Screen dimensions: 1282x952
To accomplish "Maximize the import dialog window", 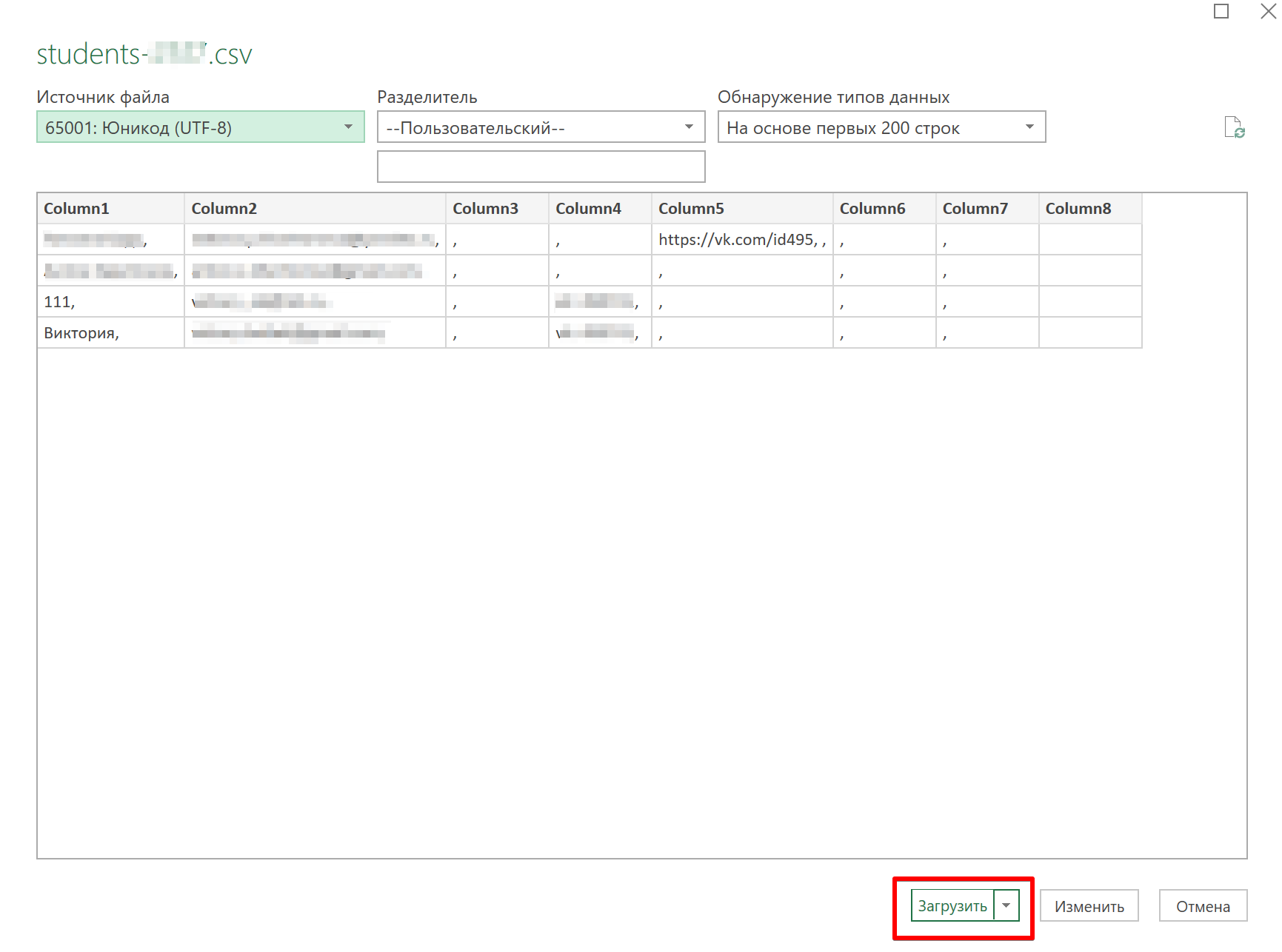I will 1221,12.
